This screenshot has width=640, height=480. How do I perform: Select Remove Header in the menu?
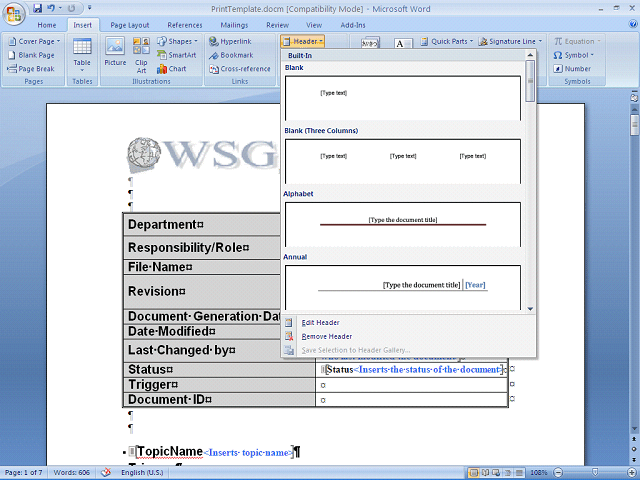tap(327, 336)
